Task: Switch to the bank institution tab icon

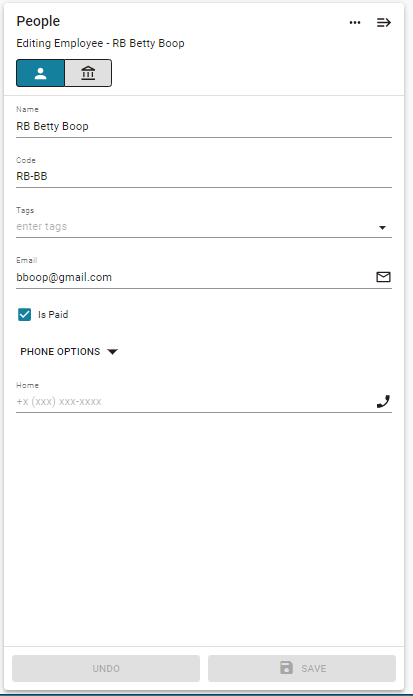Action: (88, 73)
